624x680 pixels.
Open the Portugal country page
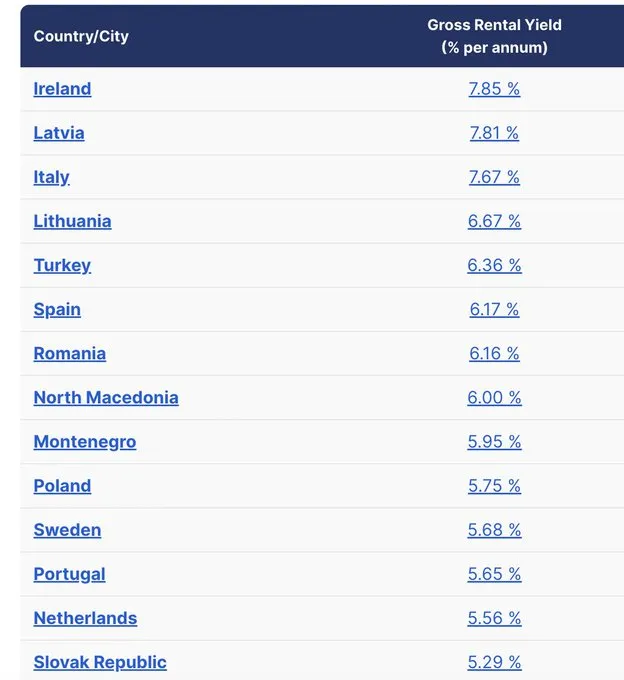(70, 574)
